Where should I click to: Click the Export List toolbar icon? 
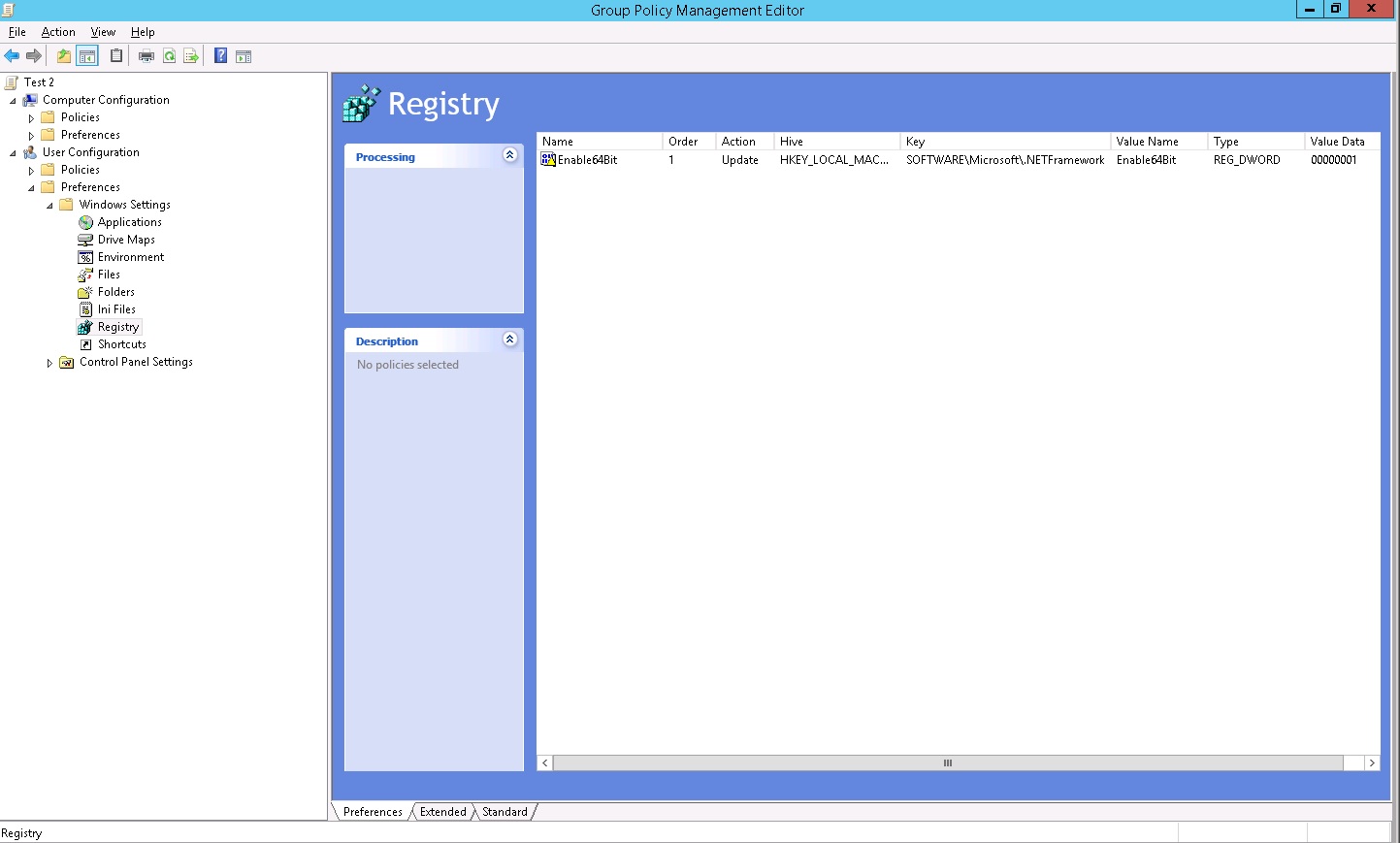[x=191, y=55]
